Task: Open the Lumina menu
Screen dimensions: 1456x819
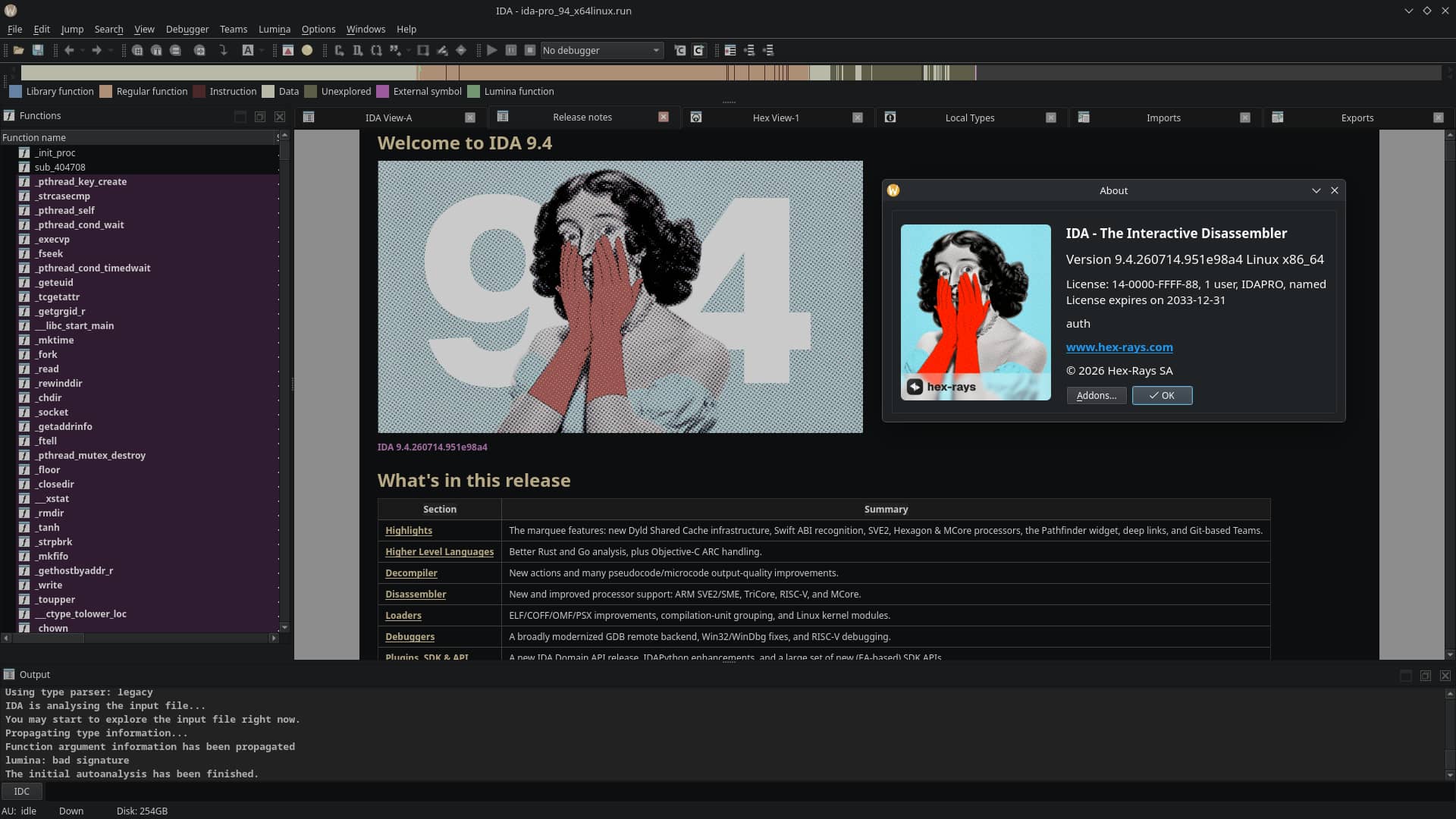Action: click(x=275, y=29)
